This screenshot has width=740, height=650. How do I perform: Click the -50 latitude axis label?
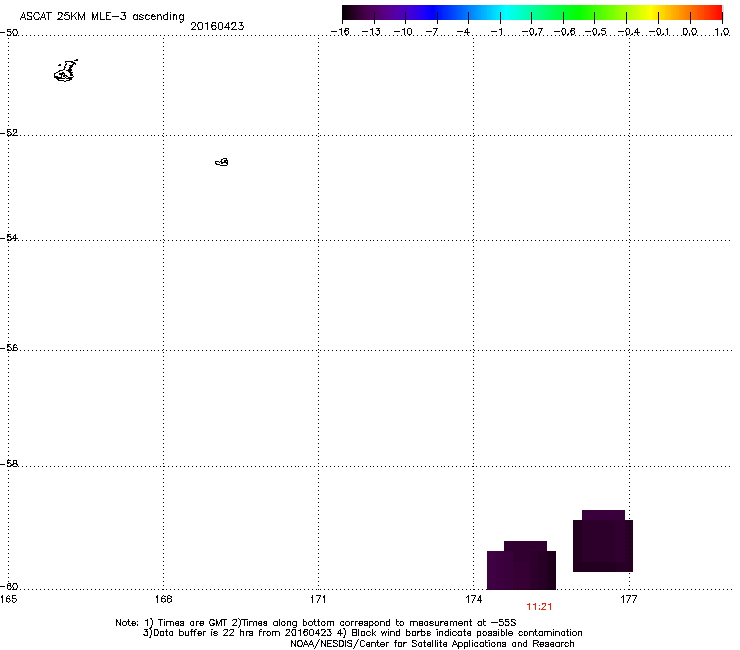(x=9, y=33)
